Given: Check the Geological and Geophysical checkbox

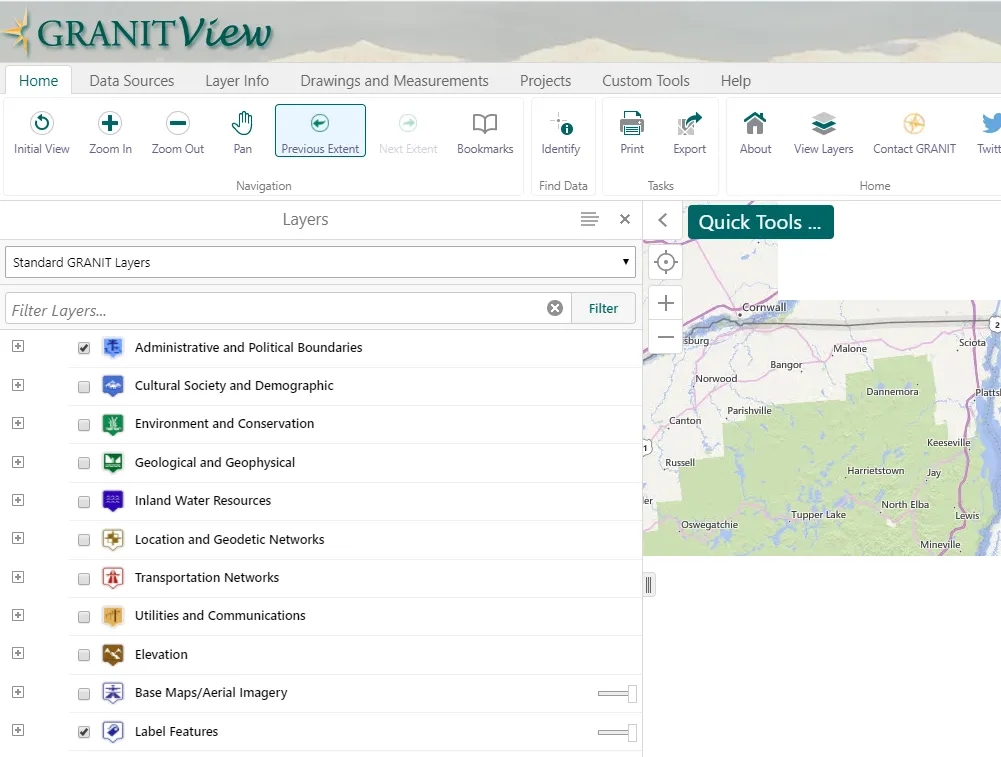Looking at the screenshot, I should pyautogui.click(x=84, y=463).
